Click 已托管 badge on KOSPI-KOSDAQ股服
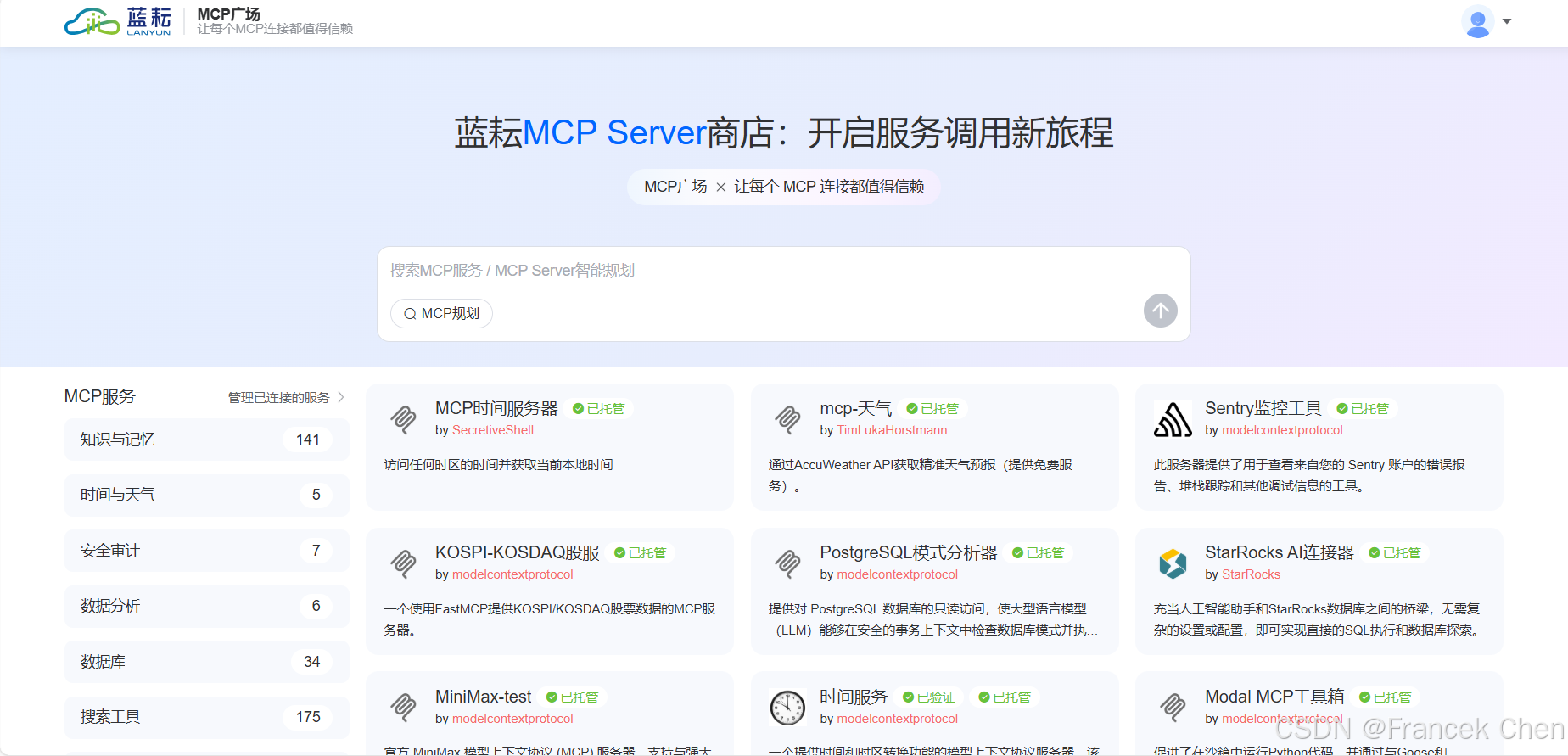Viewport: 1568px width, 756px height. (x=641, y=553)
